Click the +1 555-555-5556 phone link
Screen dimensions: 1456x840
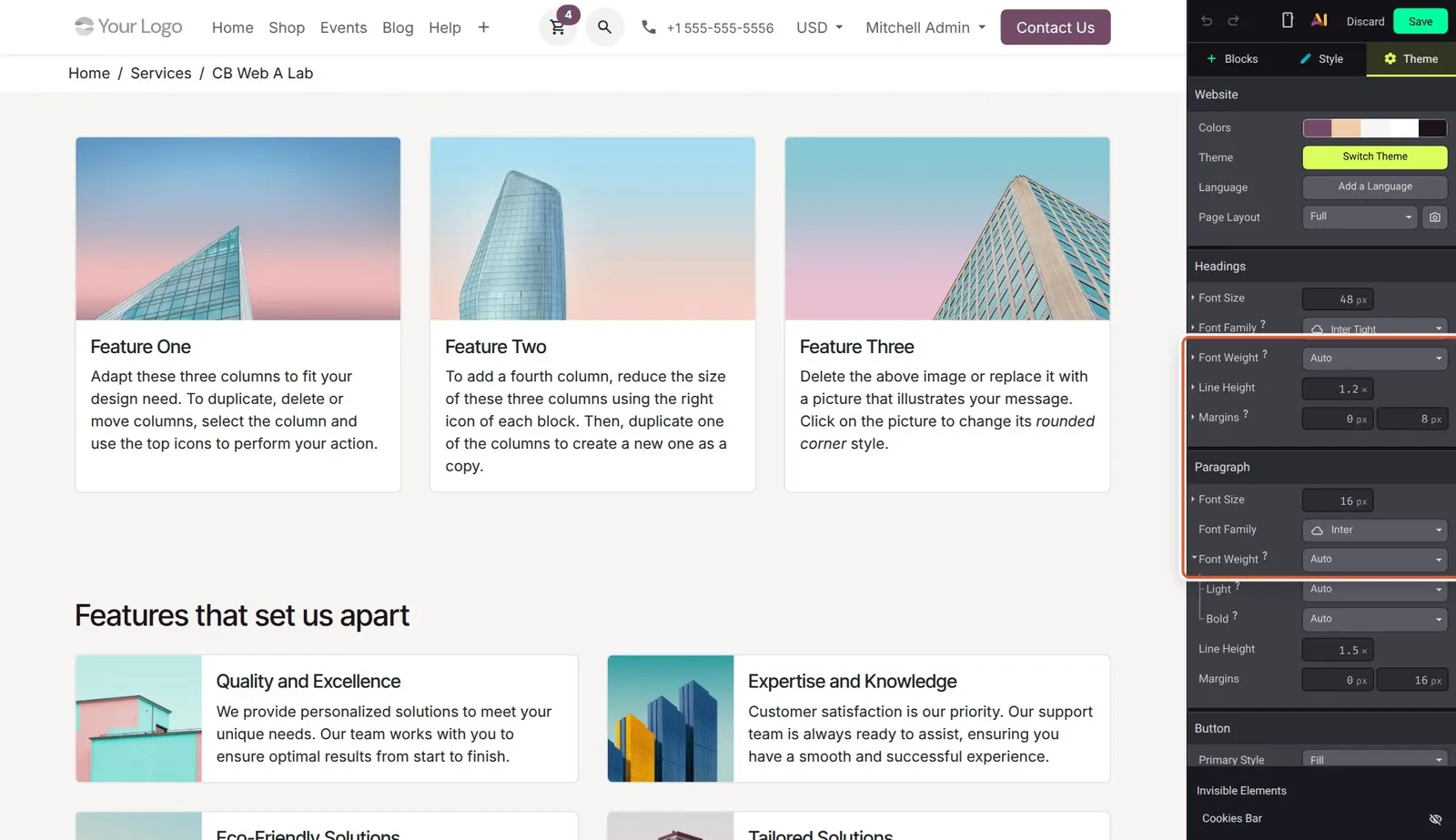point(720,27)
